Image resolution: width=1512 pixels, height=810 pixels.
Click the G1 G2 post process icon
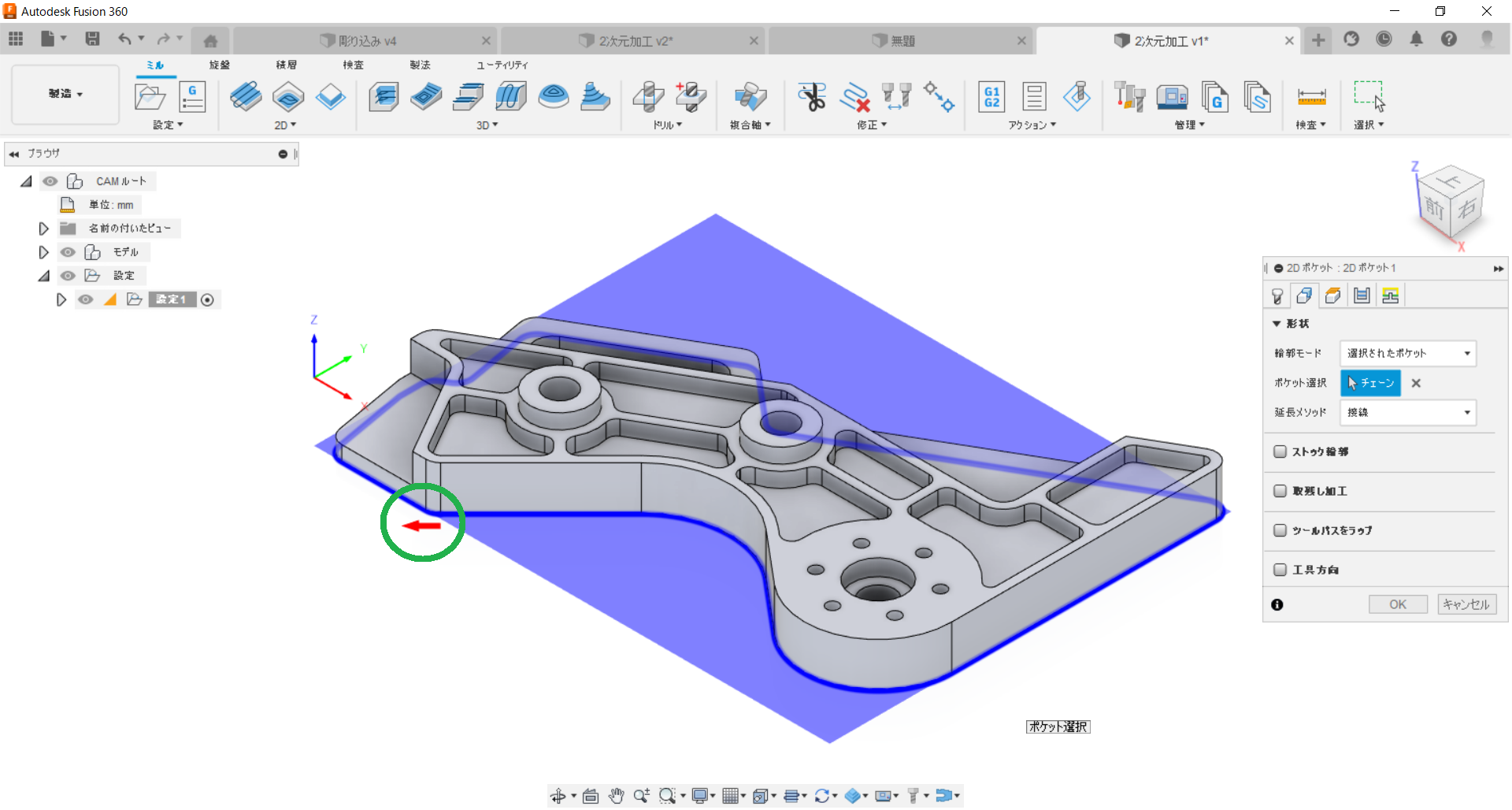[x=991, y=97]
